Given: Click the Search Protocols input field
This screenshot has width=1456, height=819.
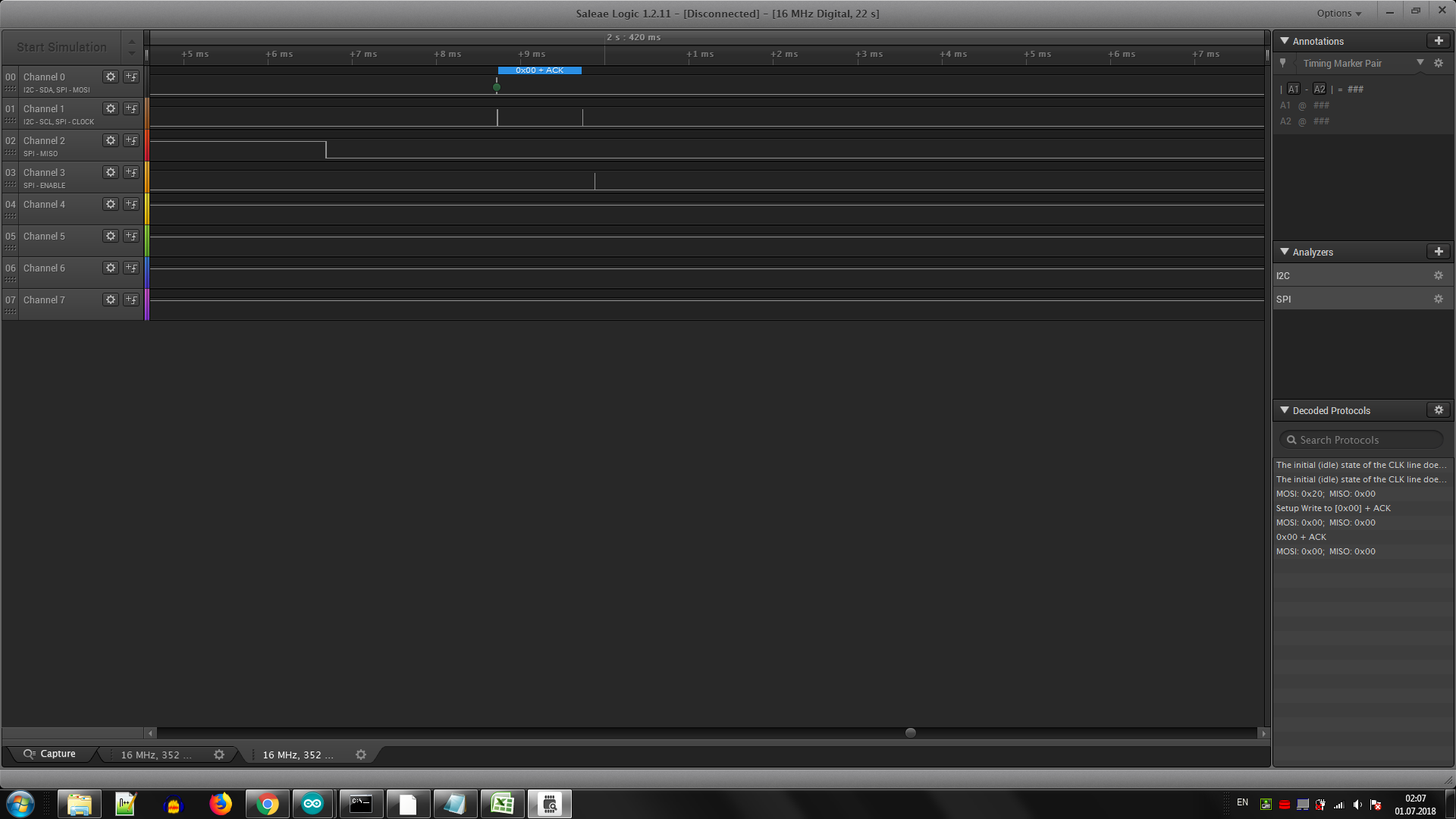Looking at the screenshot, I should (1361, 440).
